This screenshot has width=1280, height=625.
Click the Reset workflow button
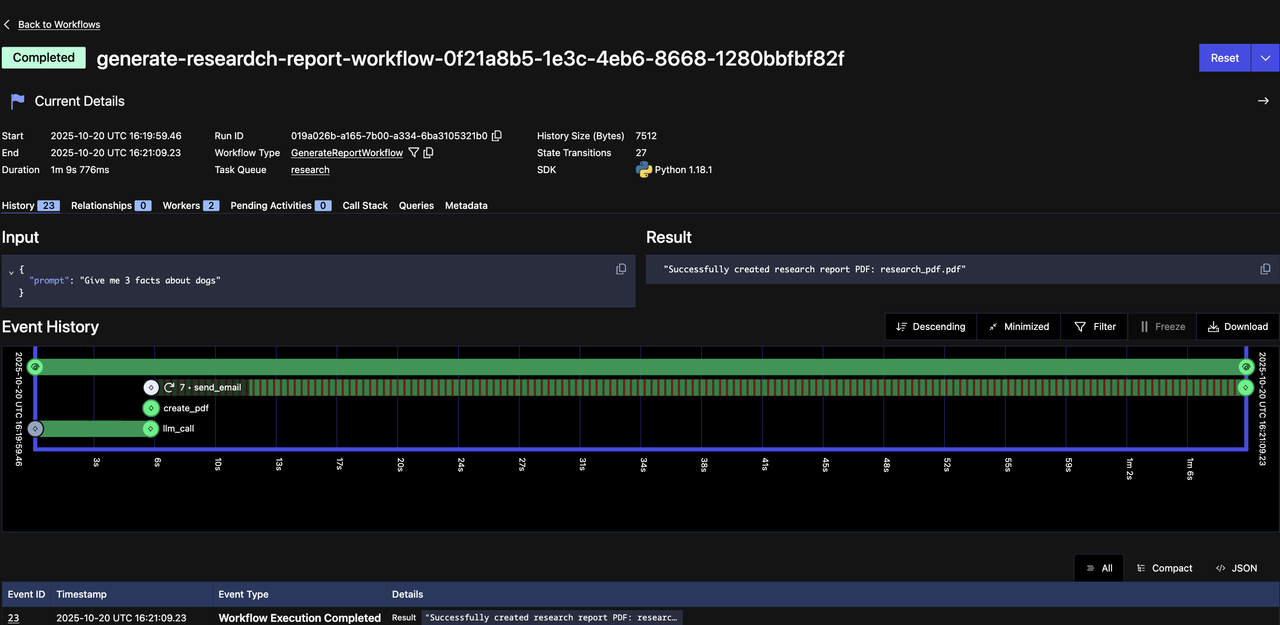pos(1224,58)
